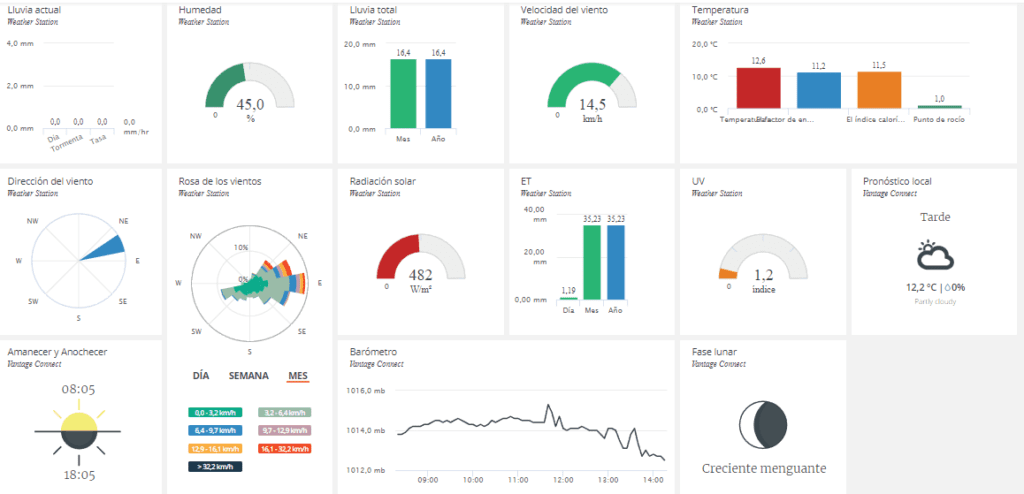Click the Barómetro widget title
1024x494 pixels.
(374, 352)
